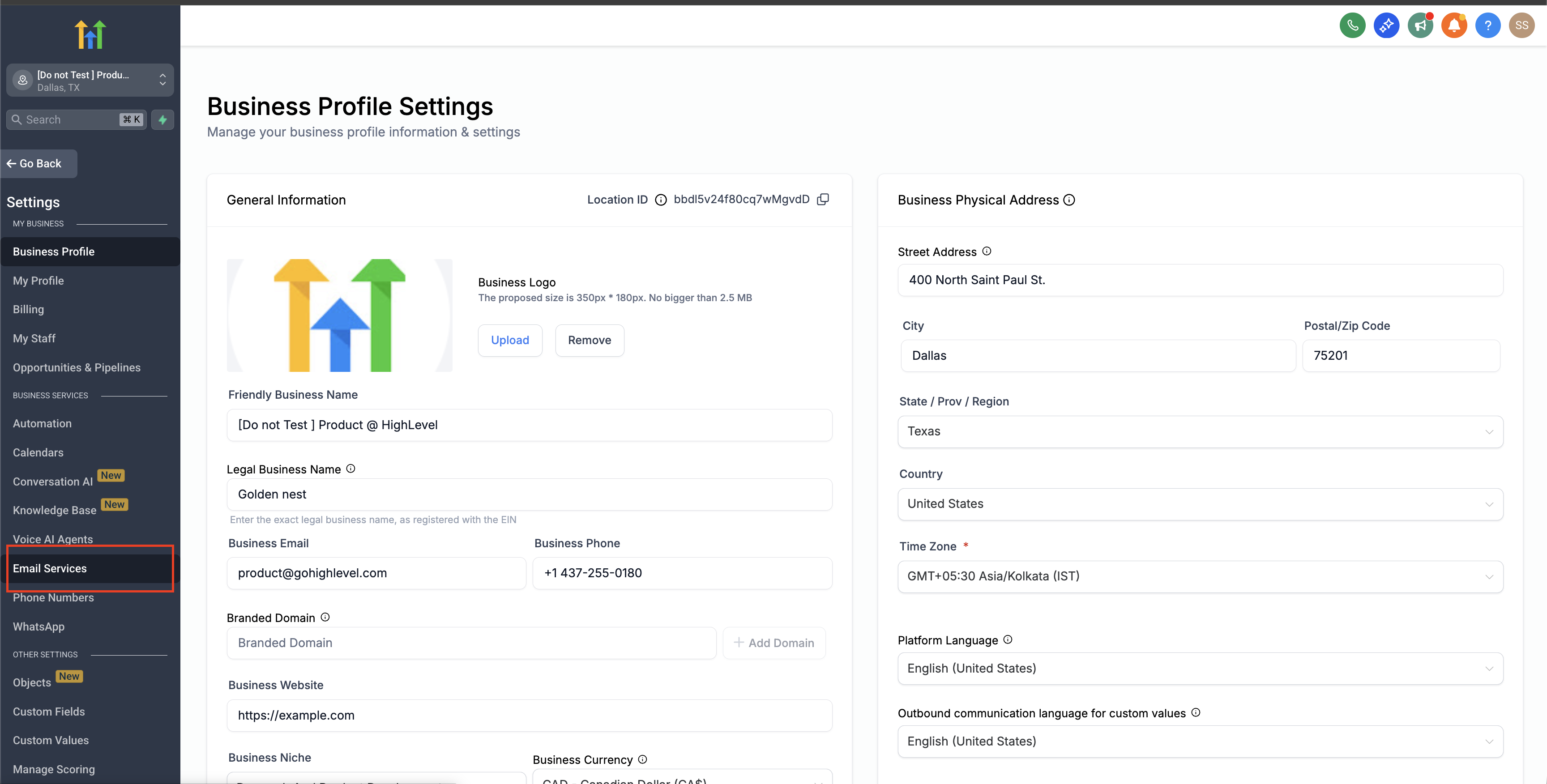The width and height of the screenshot is (1547, 784).
Task: Copy the Location ID with the copy icon
Action: coord(823,199)
